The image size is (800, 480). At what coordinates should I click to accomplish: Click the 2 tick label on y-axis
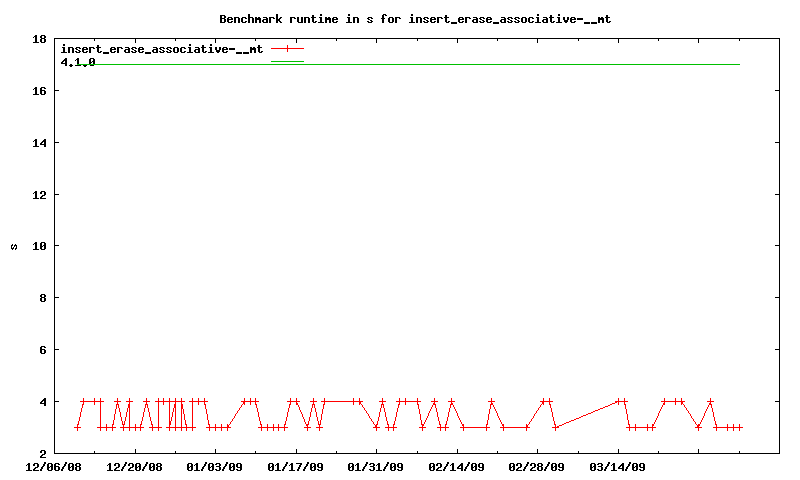(x=42, y=453)
